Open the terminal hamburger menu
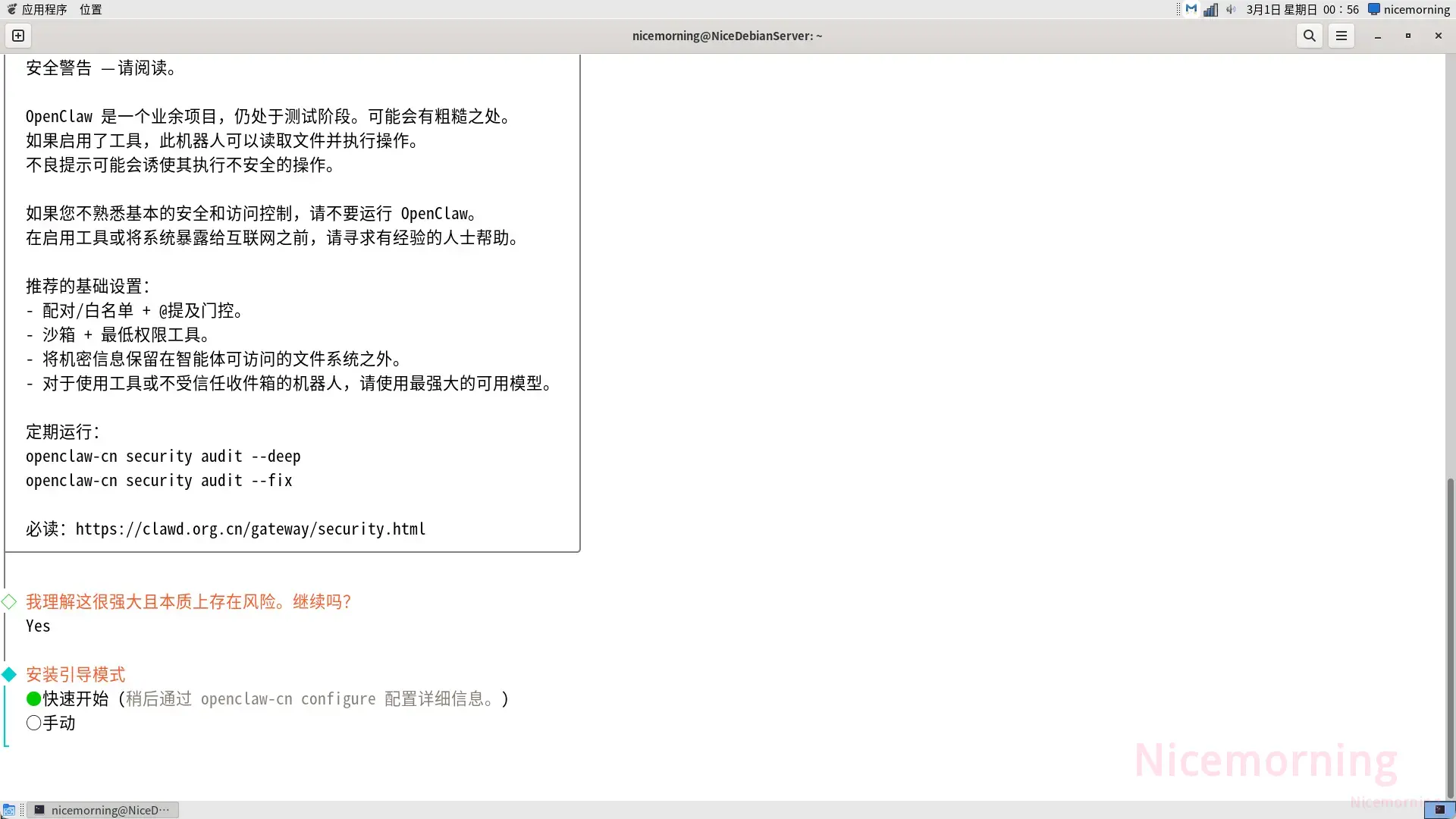This screenshot has width=1456, height=819. (x=1341, y=36)
